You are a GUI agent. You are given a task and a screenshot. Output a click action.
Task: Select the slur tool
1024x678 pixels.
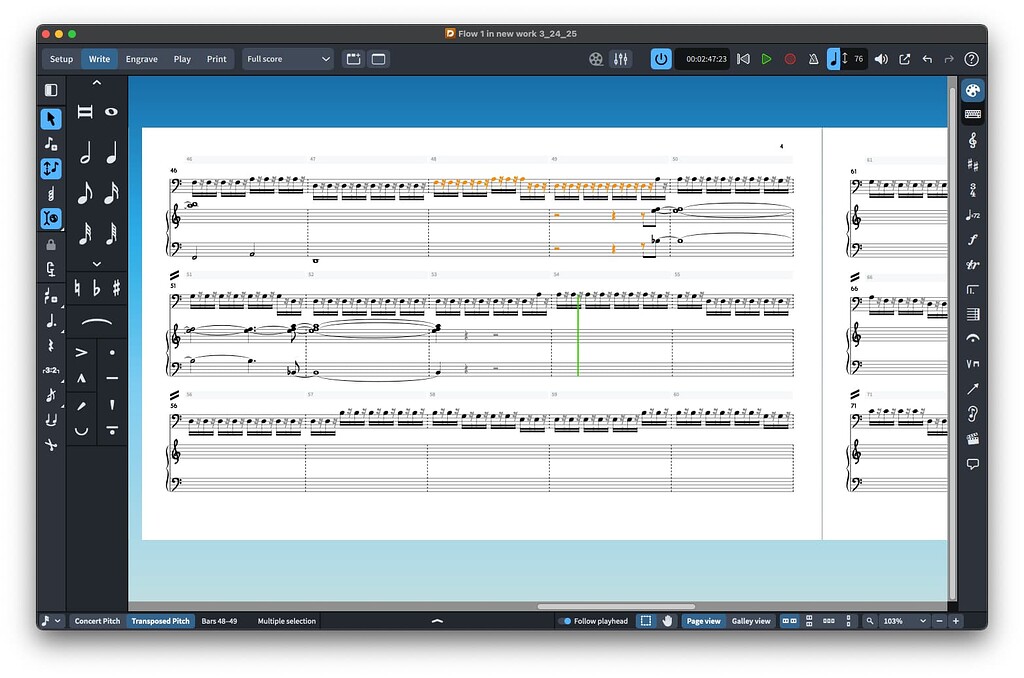97,322
